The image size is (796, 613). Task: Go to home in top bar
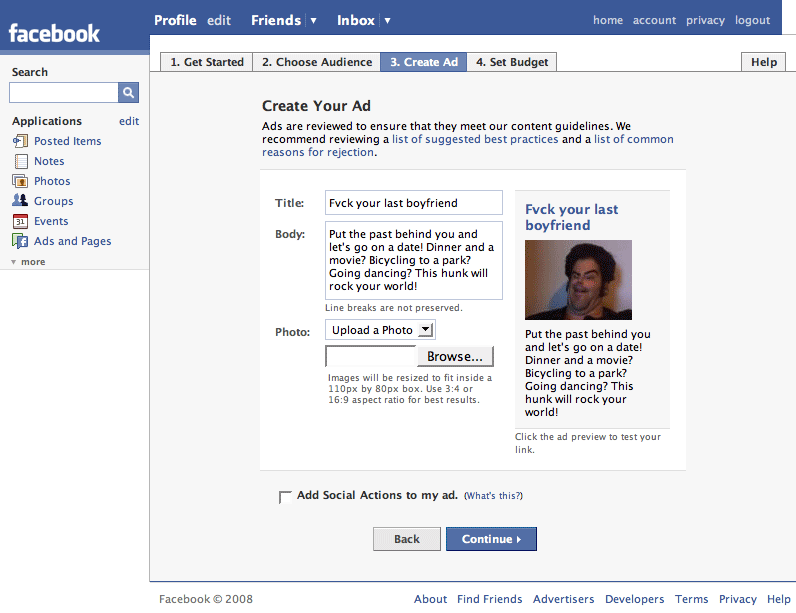pyautogui.click(x=608, y=20)
